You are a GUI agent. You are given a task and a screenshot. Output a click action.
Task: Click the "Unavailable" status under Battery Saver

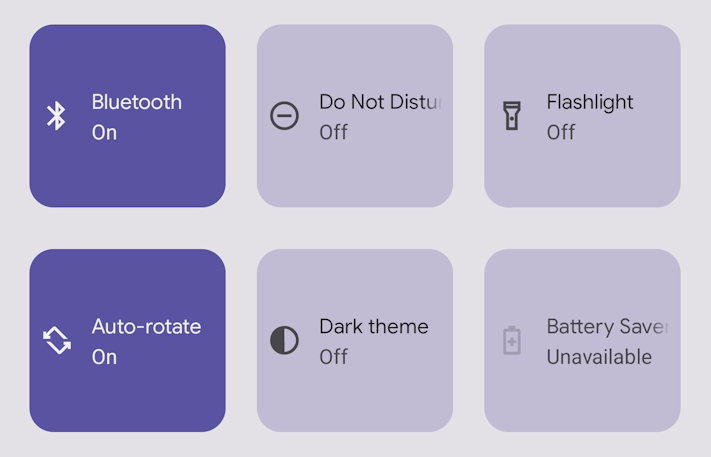(599, 357)
